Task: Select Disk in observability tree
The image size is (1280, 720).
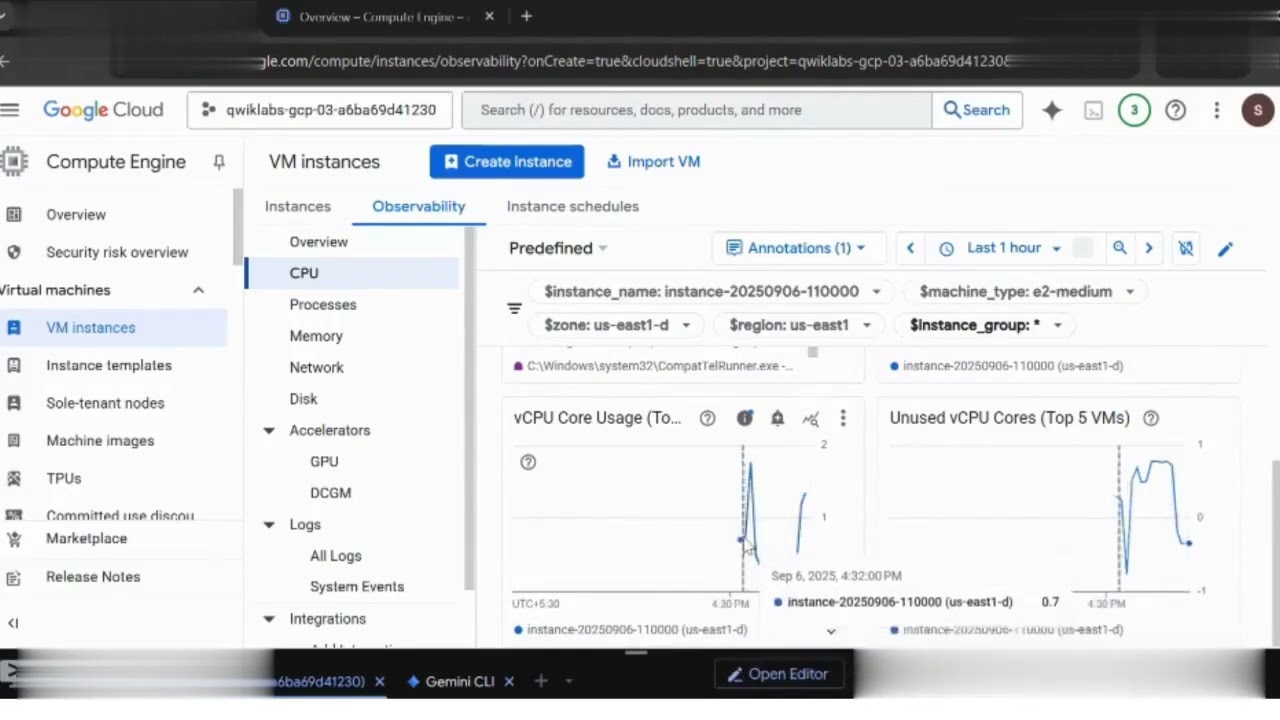Action: pos(304,399)
